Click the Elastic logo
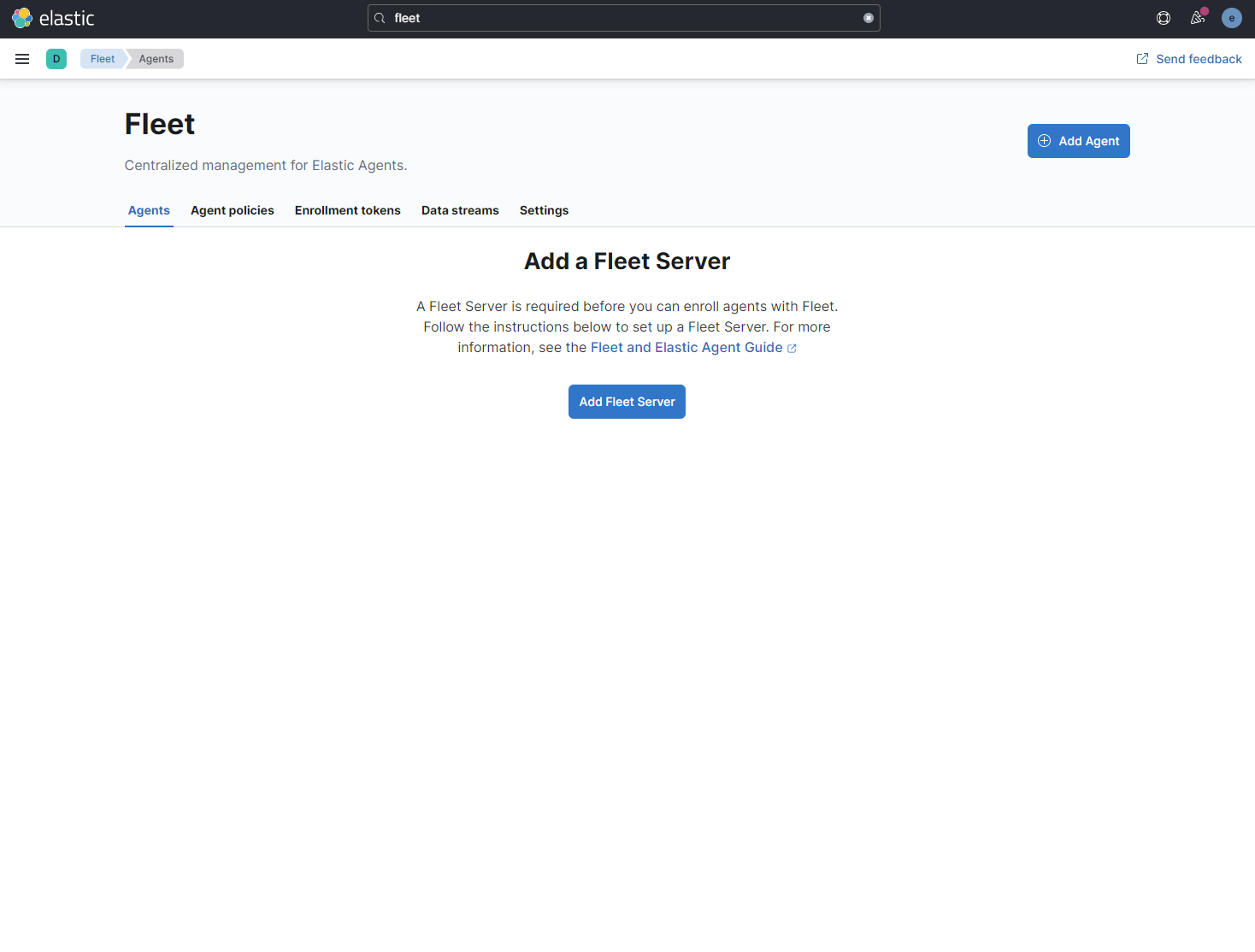 [53, 18]
